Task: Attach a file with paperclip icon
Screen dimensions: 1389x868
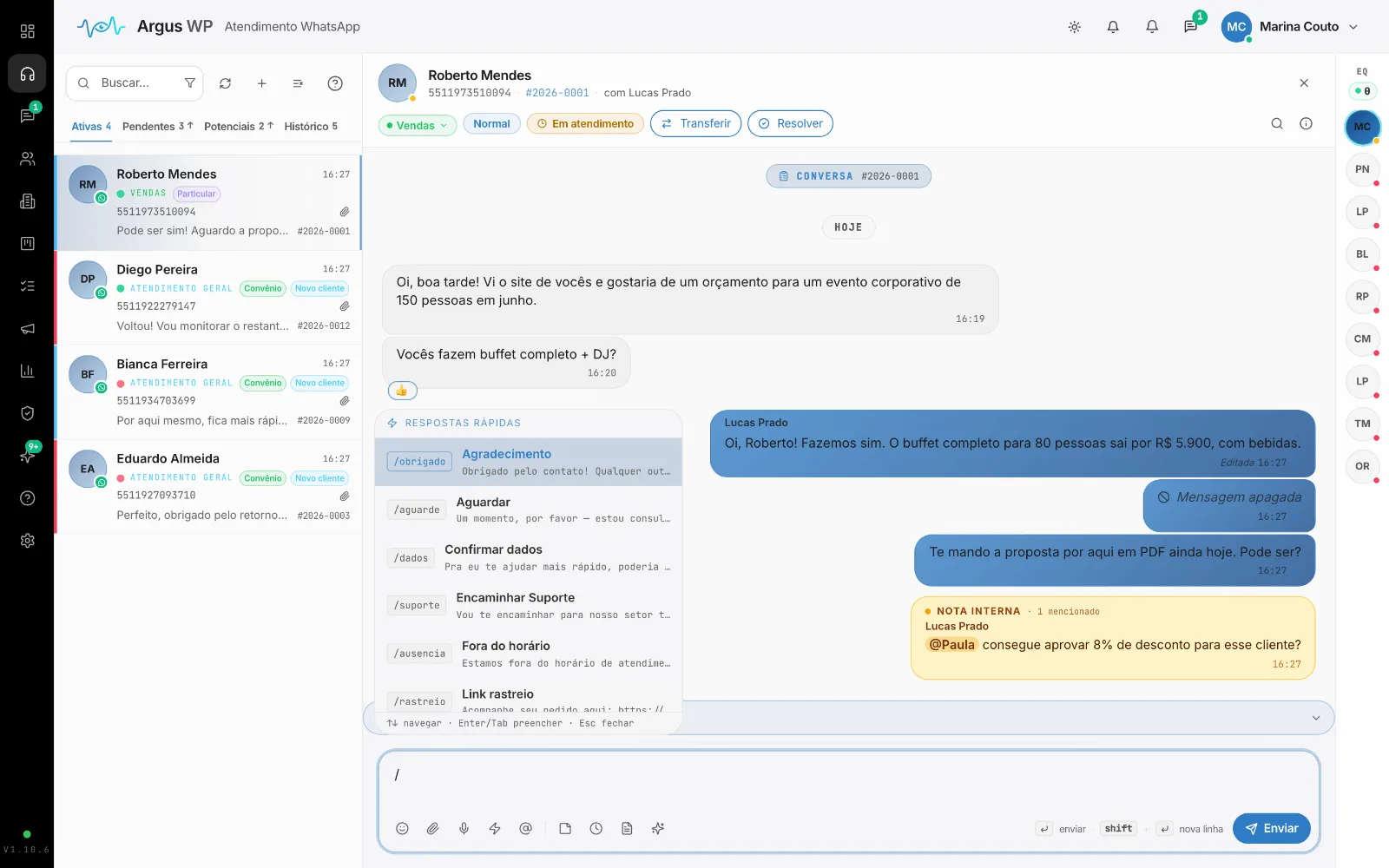Action: pyautogui.click(x=432, y=828)
